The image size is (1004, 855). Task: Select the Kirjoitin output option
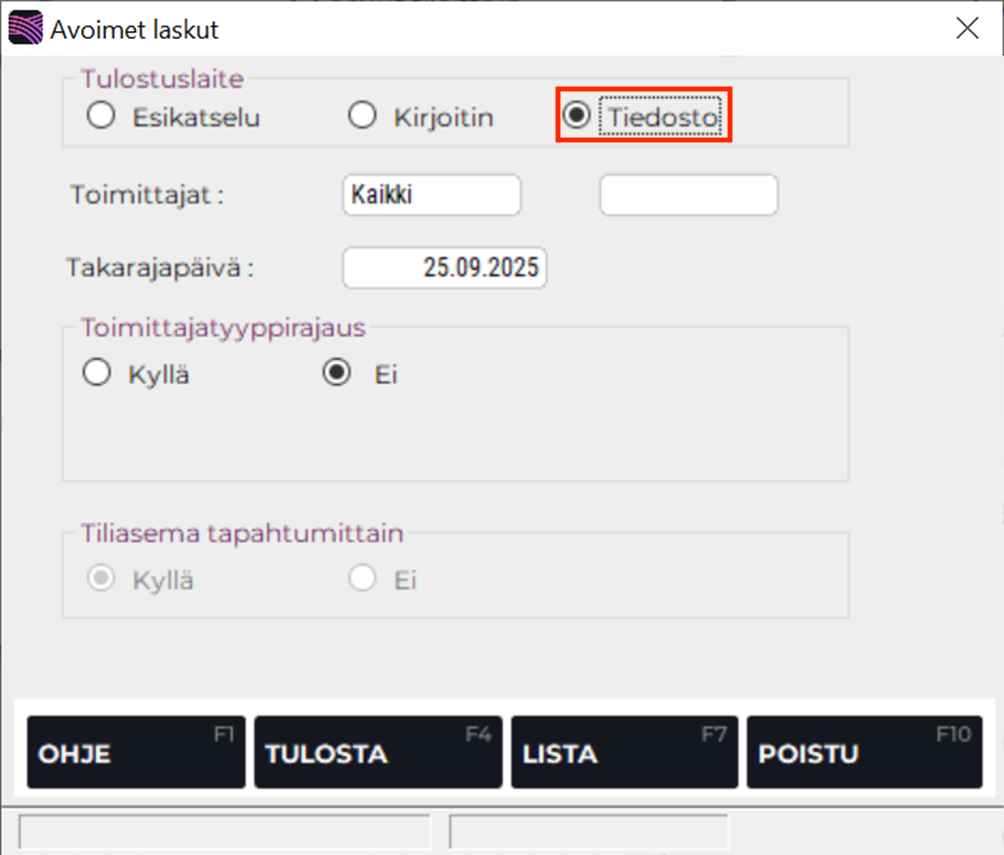(x=362, y=115)
